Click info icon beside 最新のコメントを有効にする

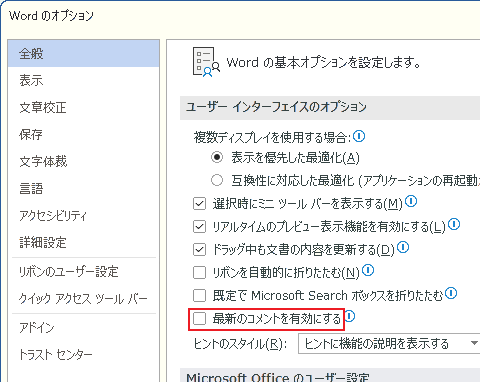click(349, 316)
